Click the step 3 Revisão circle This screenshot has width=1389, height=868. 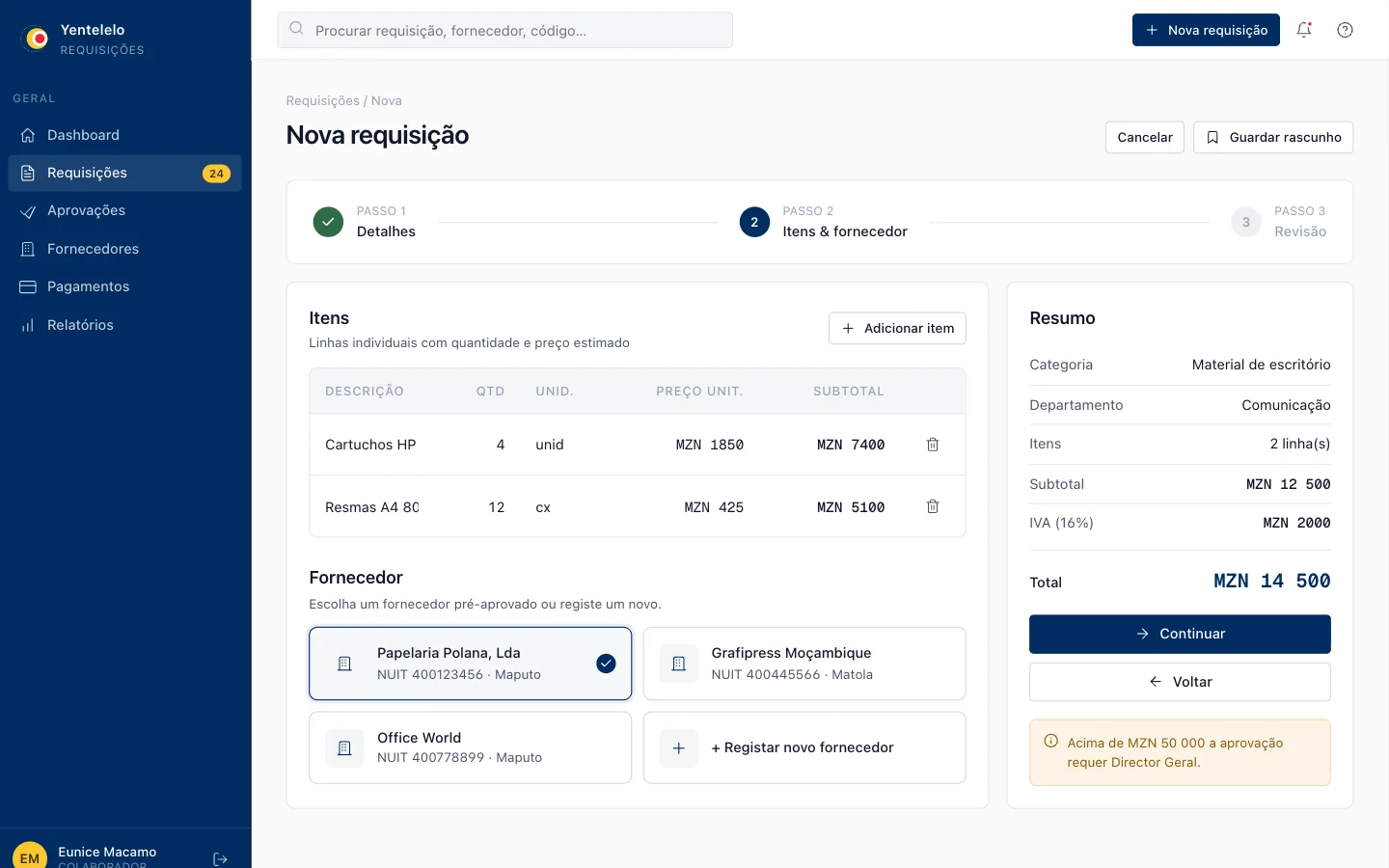click(x=1246, y=222)
